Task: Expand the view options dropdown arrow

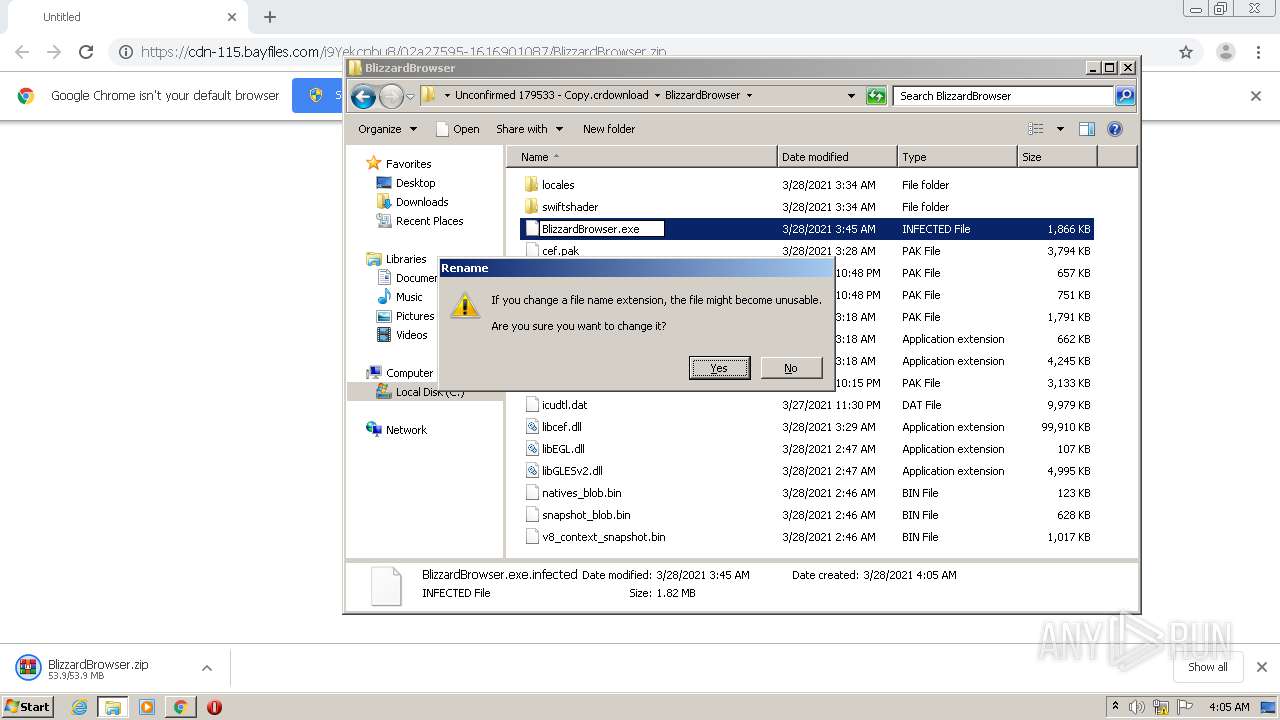Action: tap(1060, 129)
